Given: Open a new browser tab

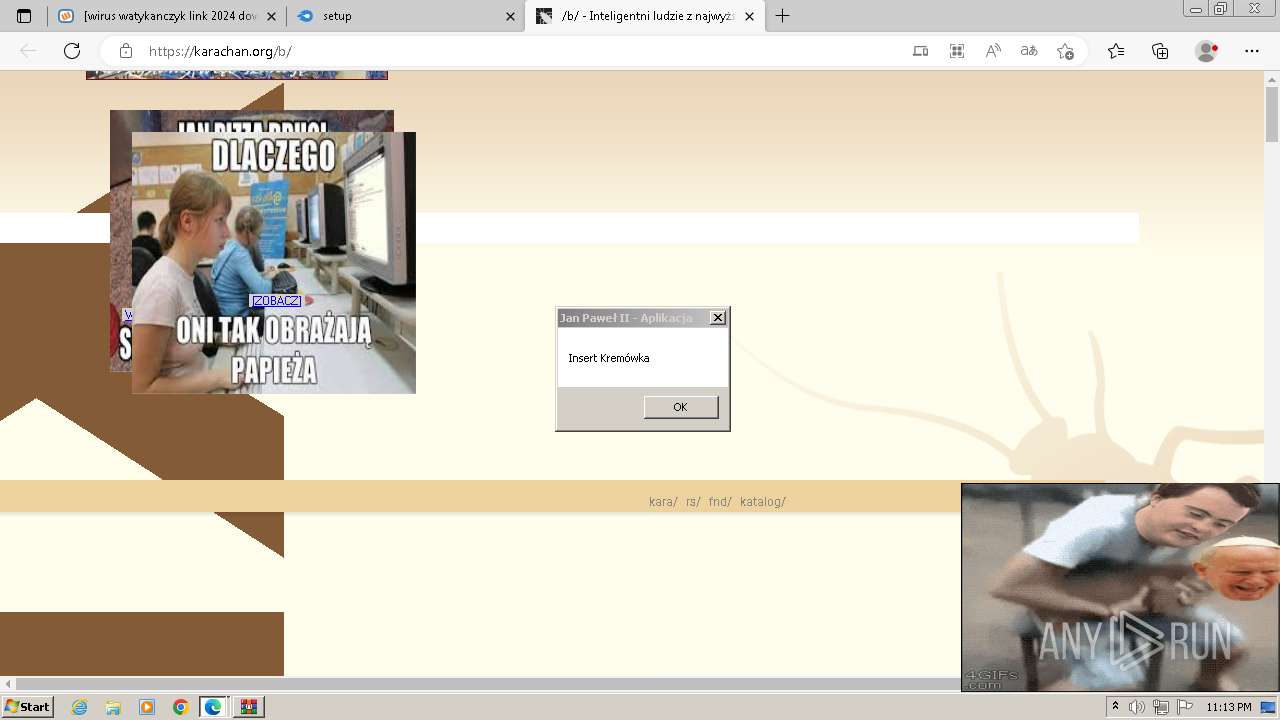Looking at the screenshot, I should coord(782,16).
